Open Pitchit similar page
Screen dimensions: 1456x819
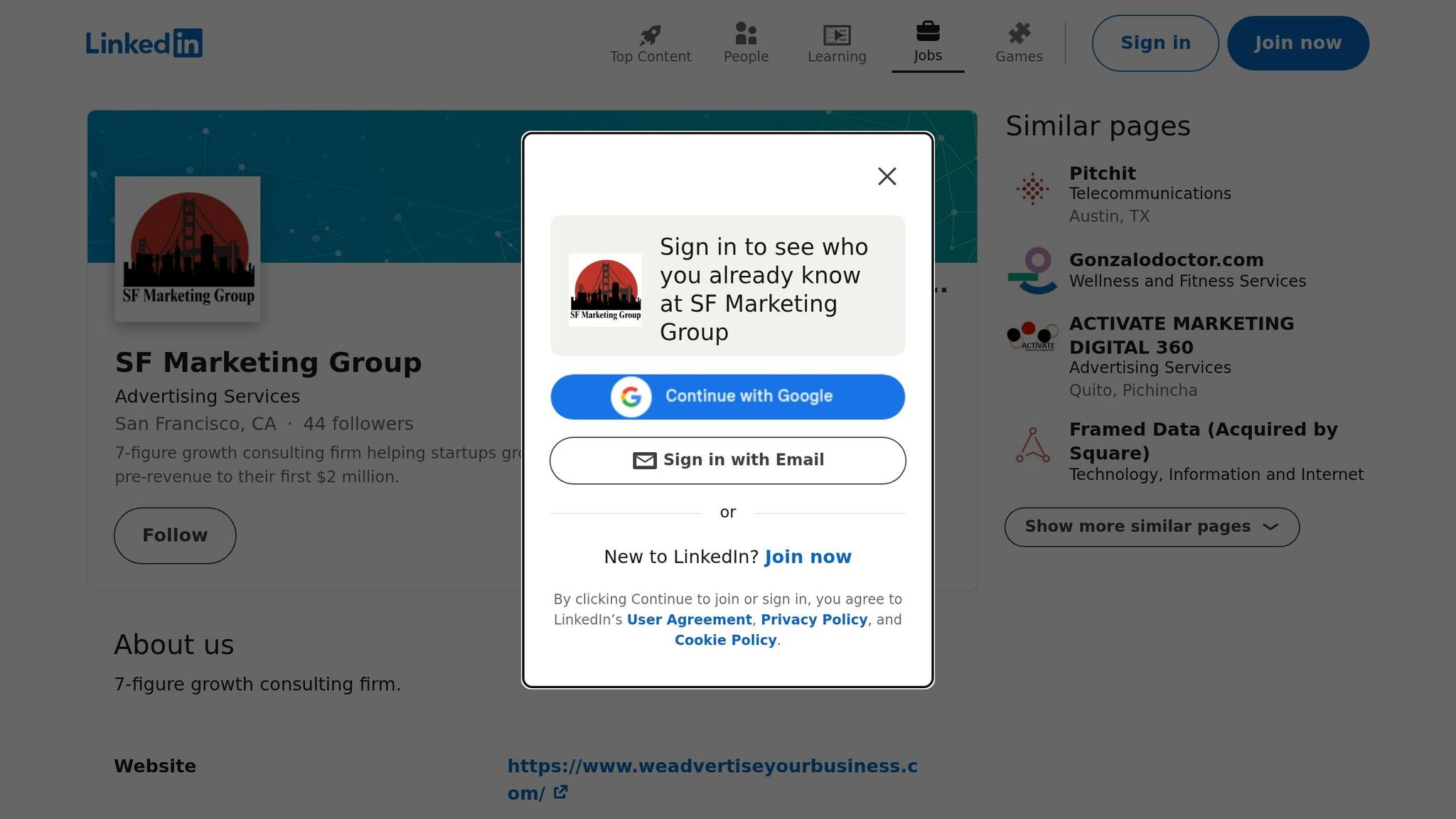[1103, 173]
